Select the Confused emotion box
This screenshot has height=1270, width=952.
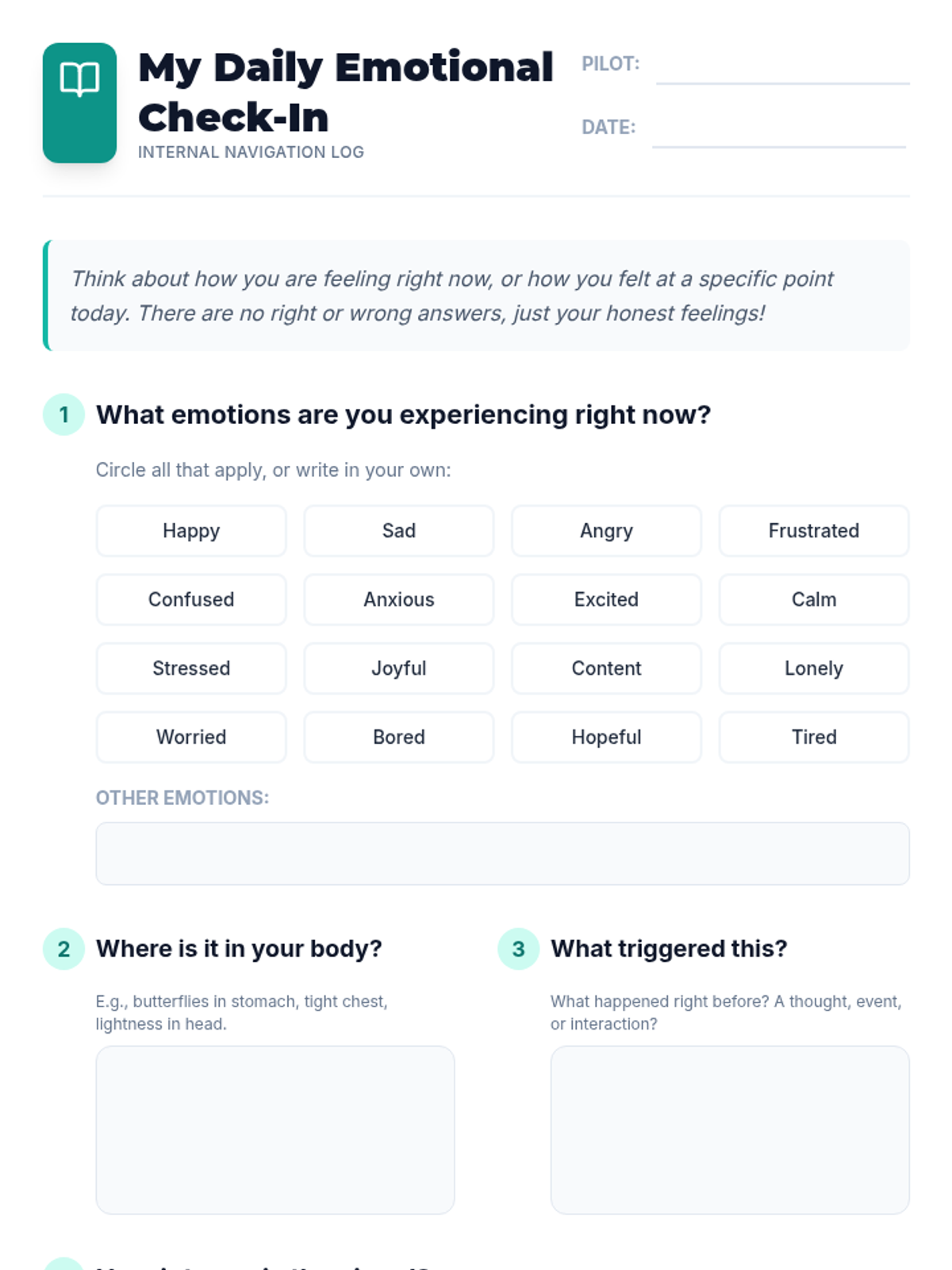coord(191,600)
